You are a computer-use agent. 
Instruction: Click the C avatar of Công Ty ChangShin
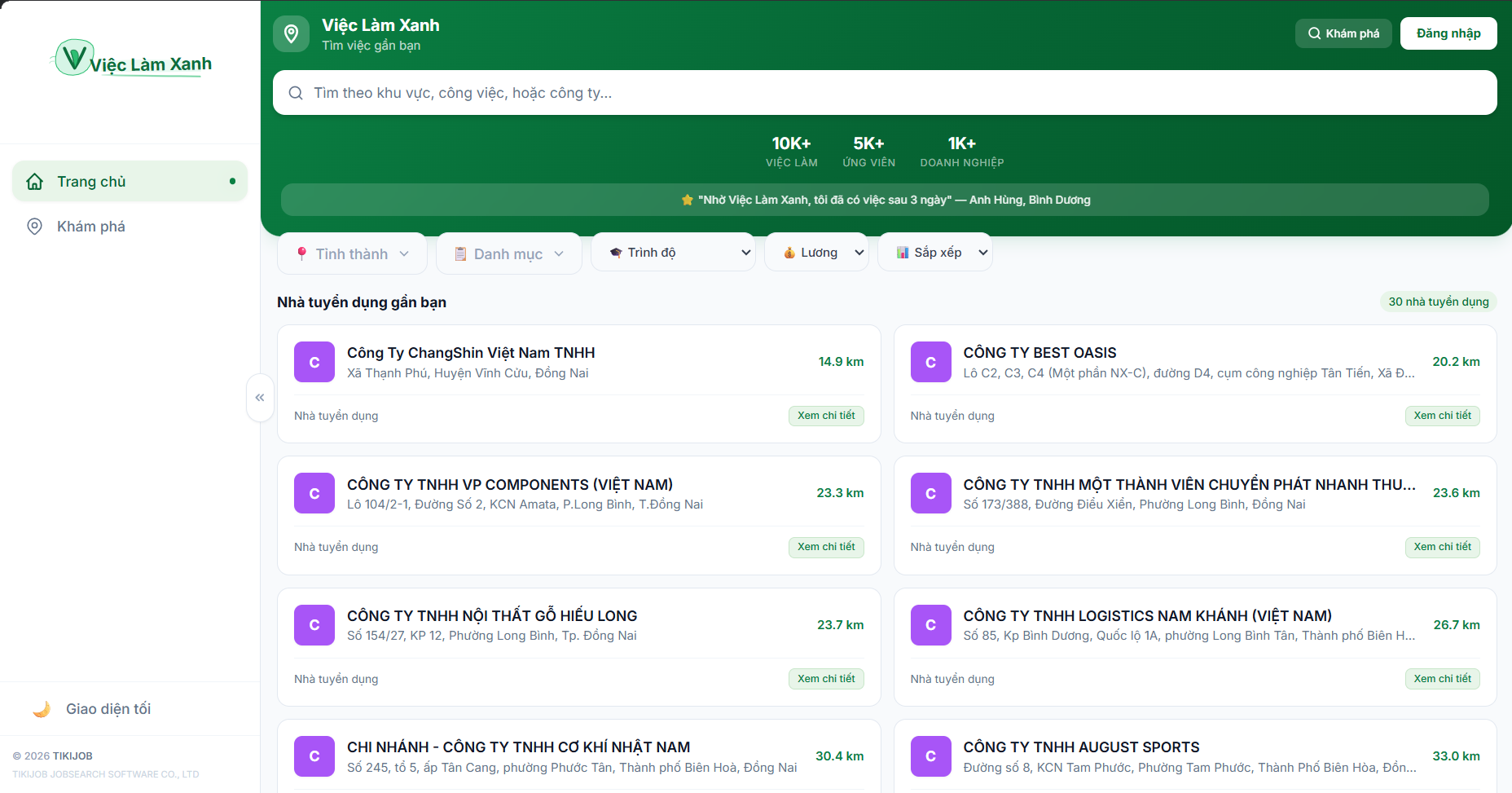314,362
